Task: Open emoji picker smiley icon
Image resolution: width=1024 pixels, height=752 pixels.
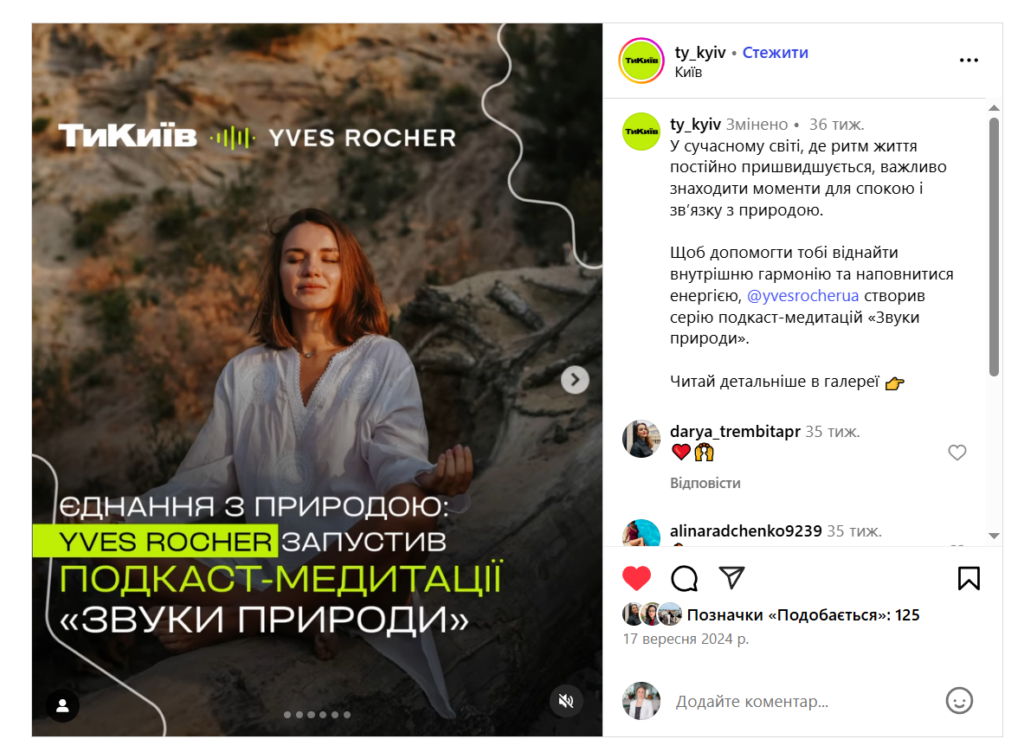Action: click(959, 701)
